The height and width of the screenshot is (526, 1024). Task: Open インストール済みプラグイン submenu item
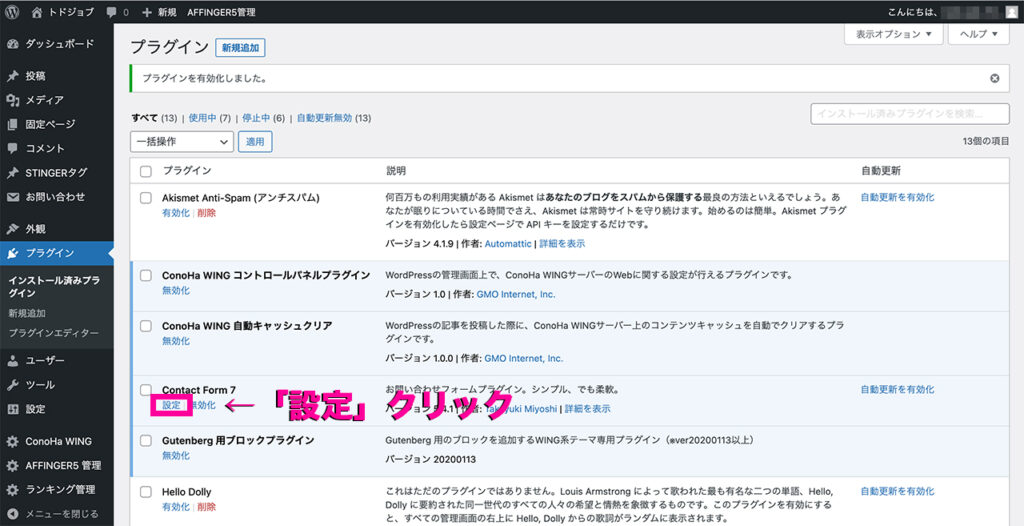pyautogui.click(x=54, y=287)
